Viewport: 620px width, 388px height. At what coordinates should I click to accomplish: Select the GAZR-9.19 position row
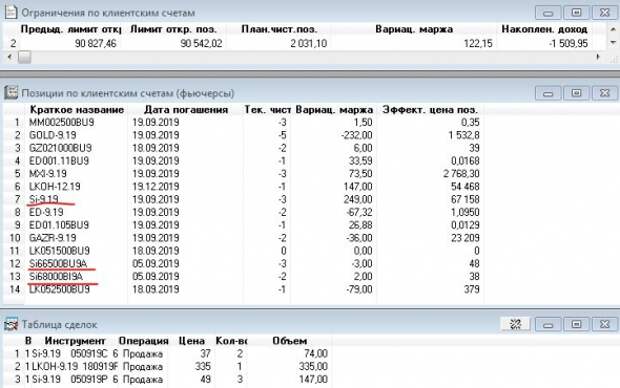(x=244, y=238)
